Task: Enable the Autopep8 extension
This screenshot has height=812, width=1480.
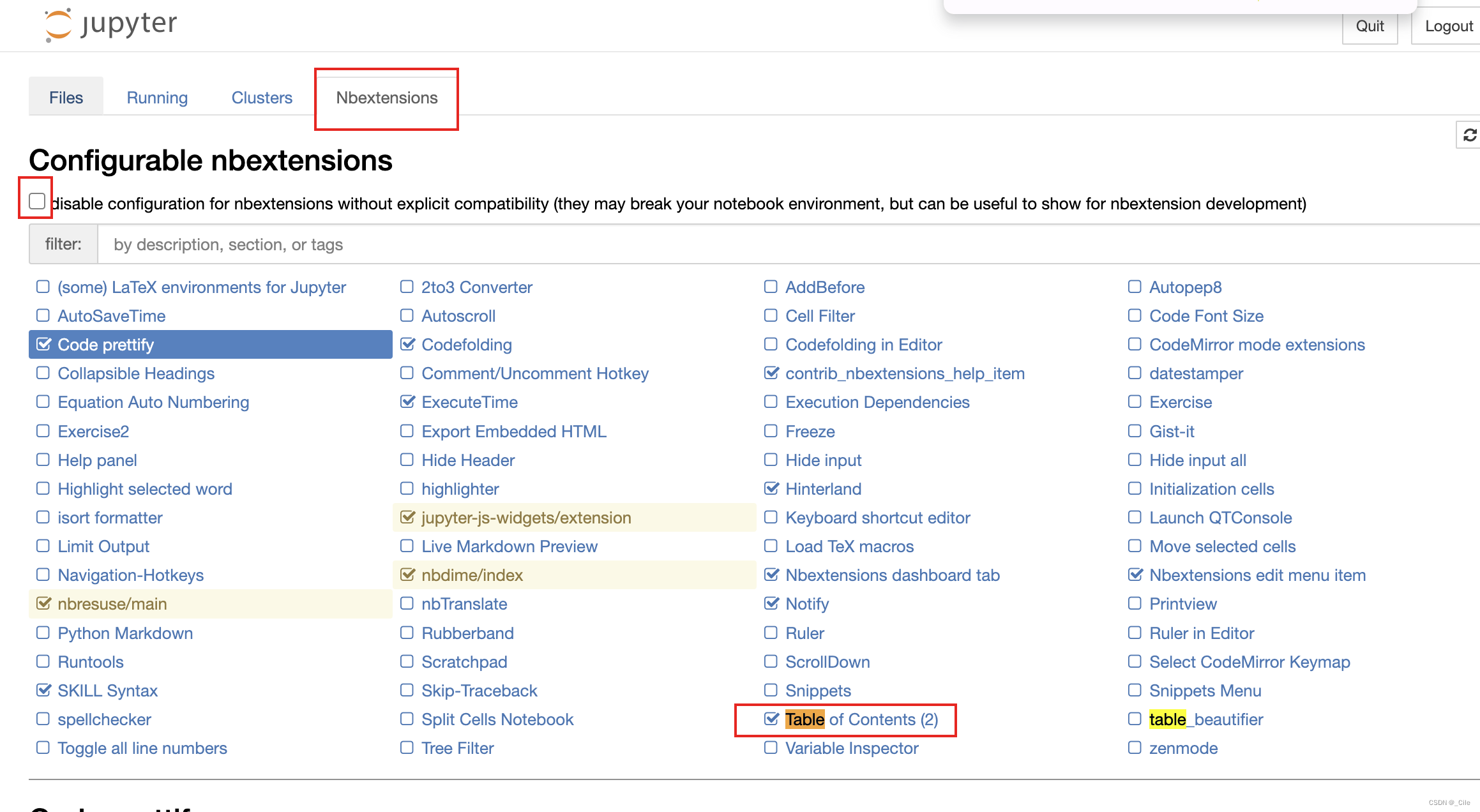Action: (1134, 287)
